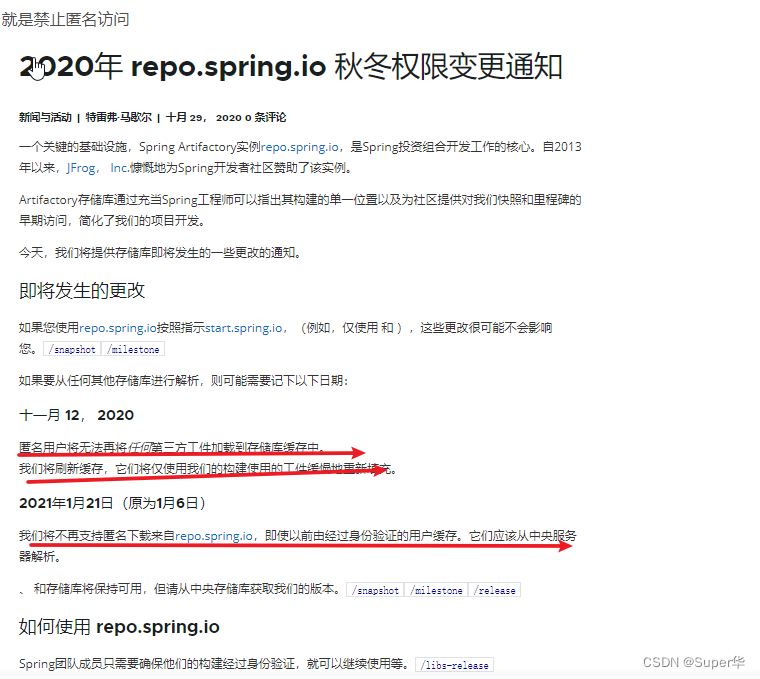Click the /snapshot tag beside /release
Viewport: 760px width, 679px height.
click(375, 590)
